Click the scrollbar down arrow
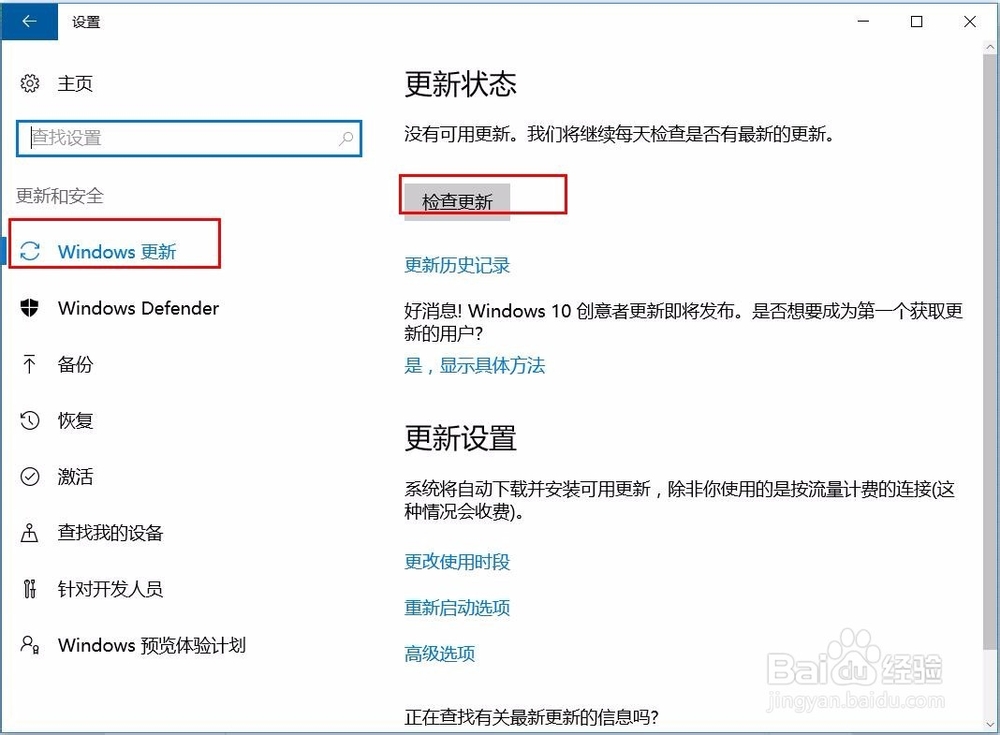The height and width of the screenshot is (735, 1000). pos(990,724)
